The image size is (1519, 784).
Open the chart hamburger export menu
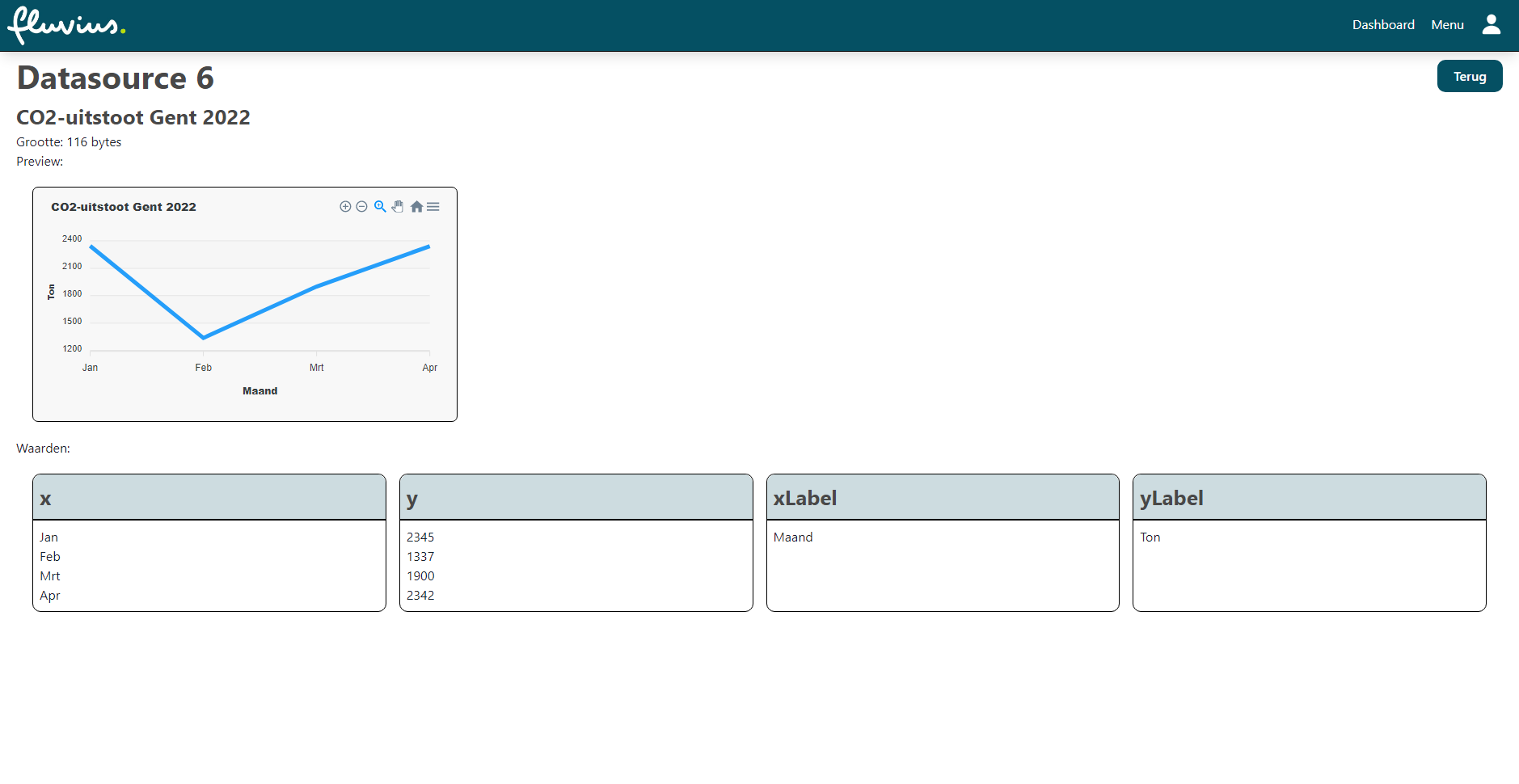[434, 206]
